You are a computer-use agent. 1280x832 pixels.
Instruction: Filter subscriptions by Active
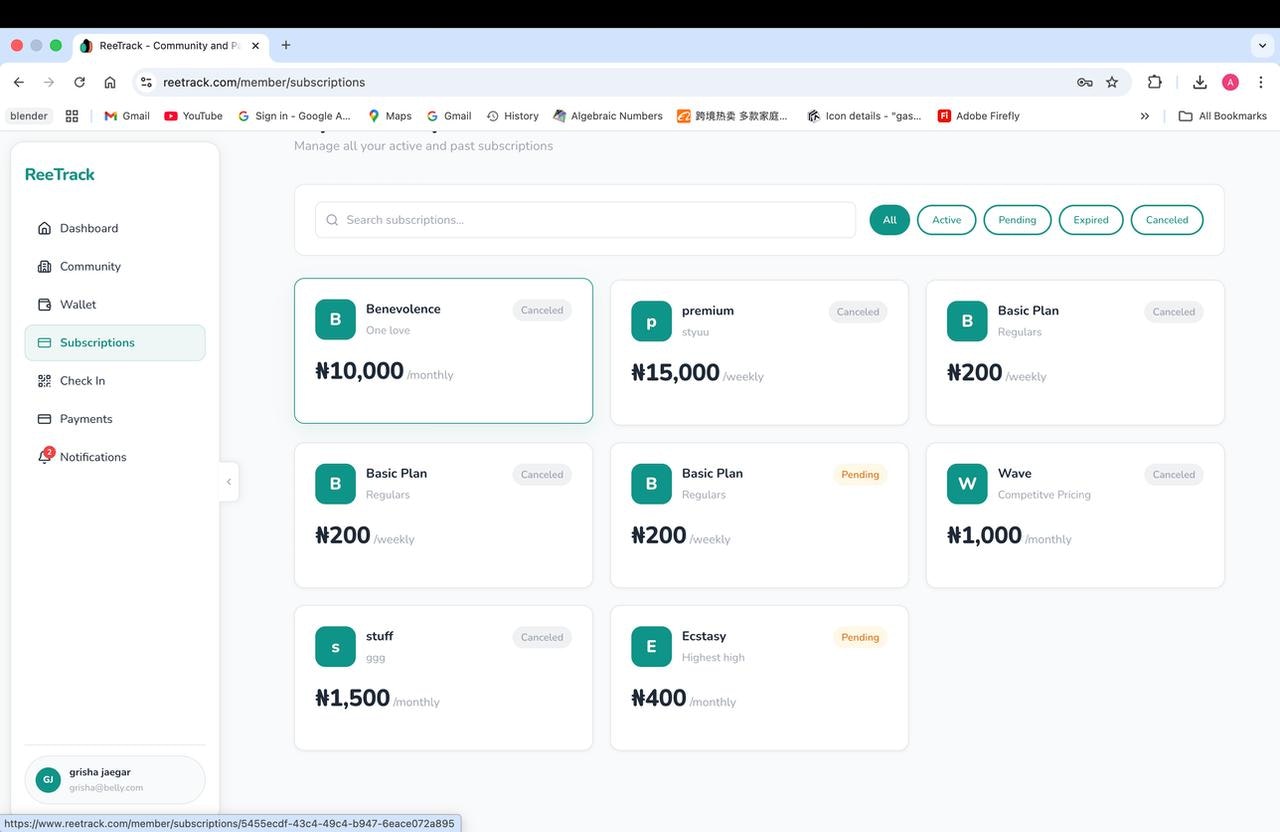[x=946, y=219]
